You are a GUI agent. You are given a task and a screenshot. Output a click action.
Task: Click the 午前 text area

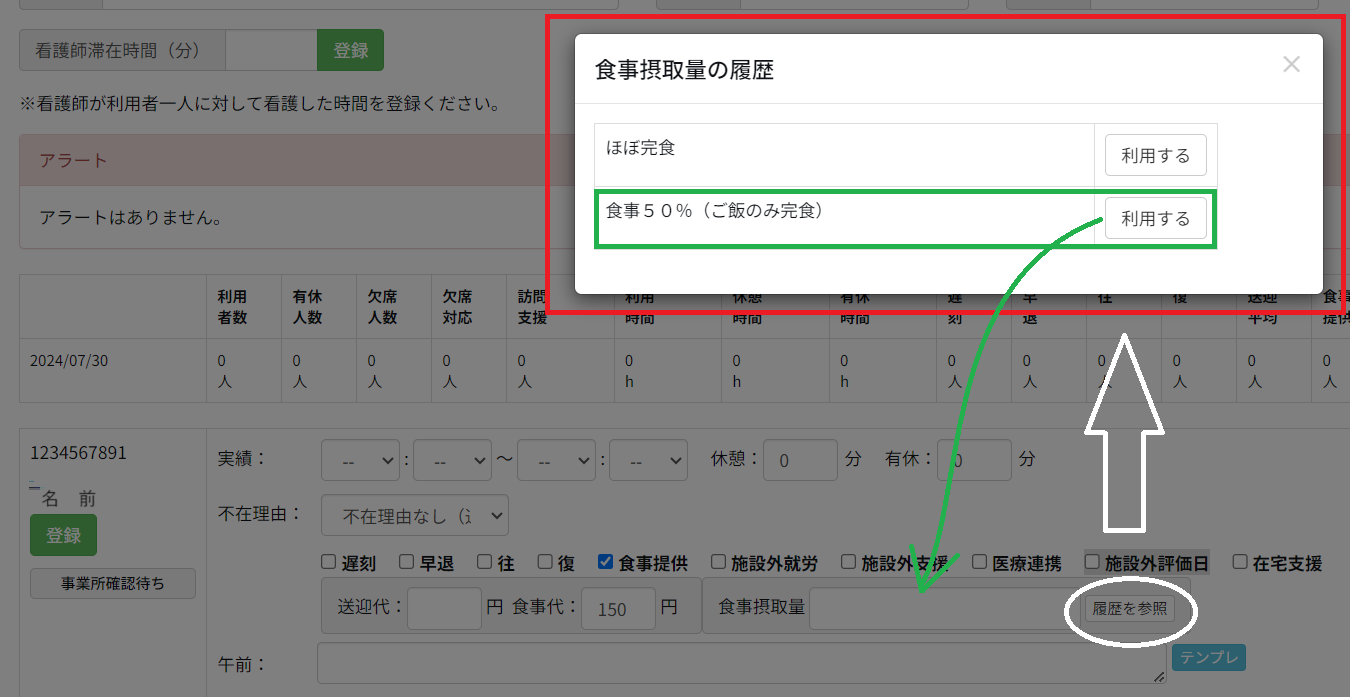tap(741, 663)
